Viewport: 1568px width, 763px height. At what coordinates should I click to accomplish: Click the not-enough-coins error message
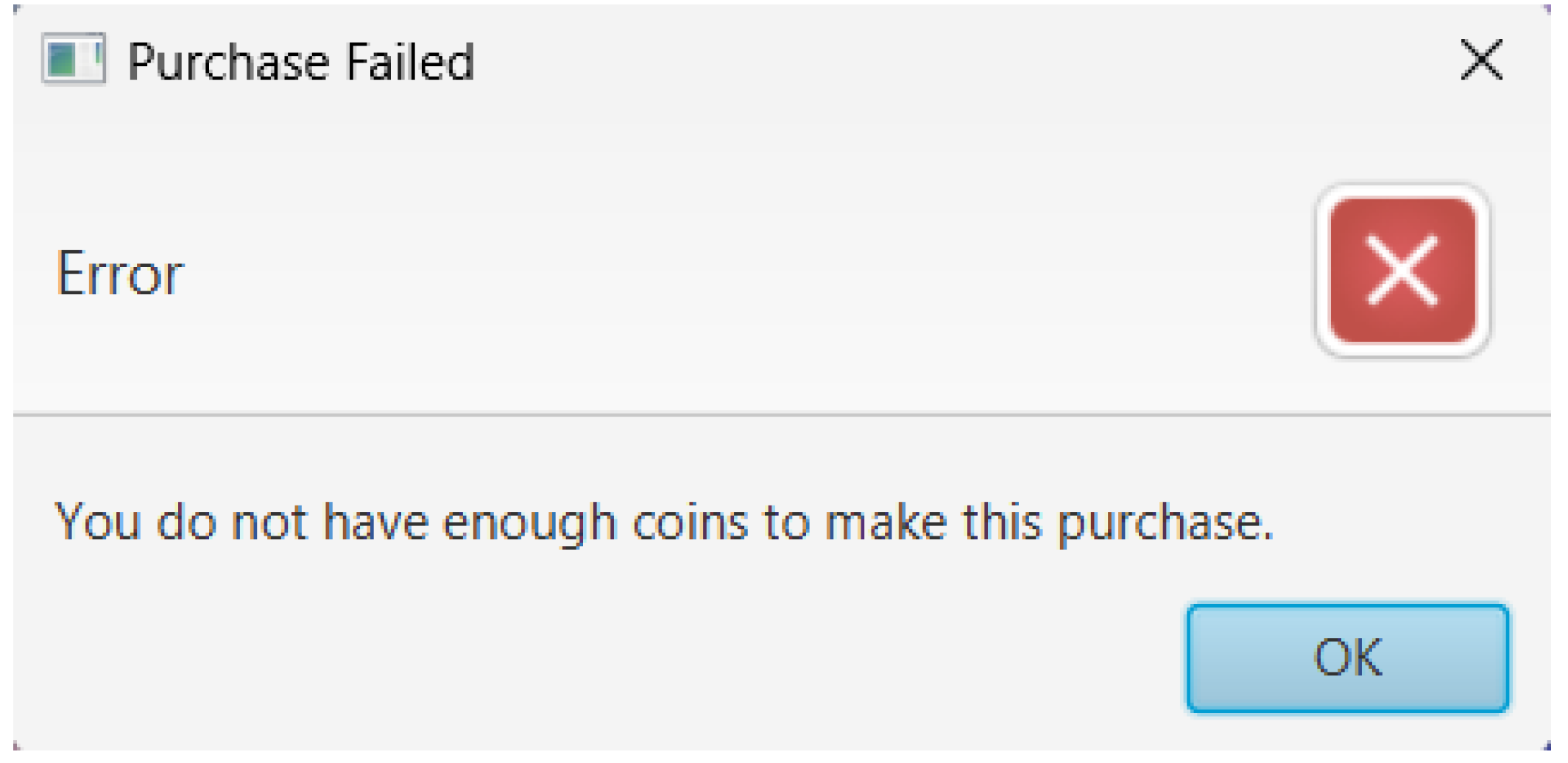point(663,523)
